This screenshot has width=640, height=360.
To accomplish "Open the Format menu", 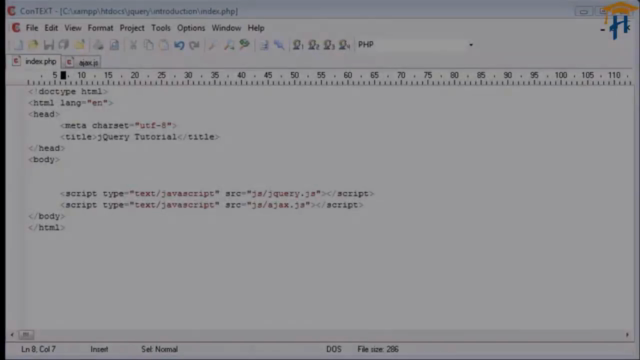I will [100, 28].
